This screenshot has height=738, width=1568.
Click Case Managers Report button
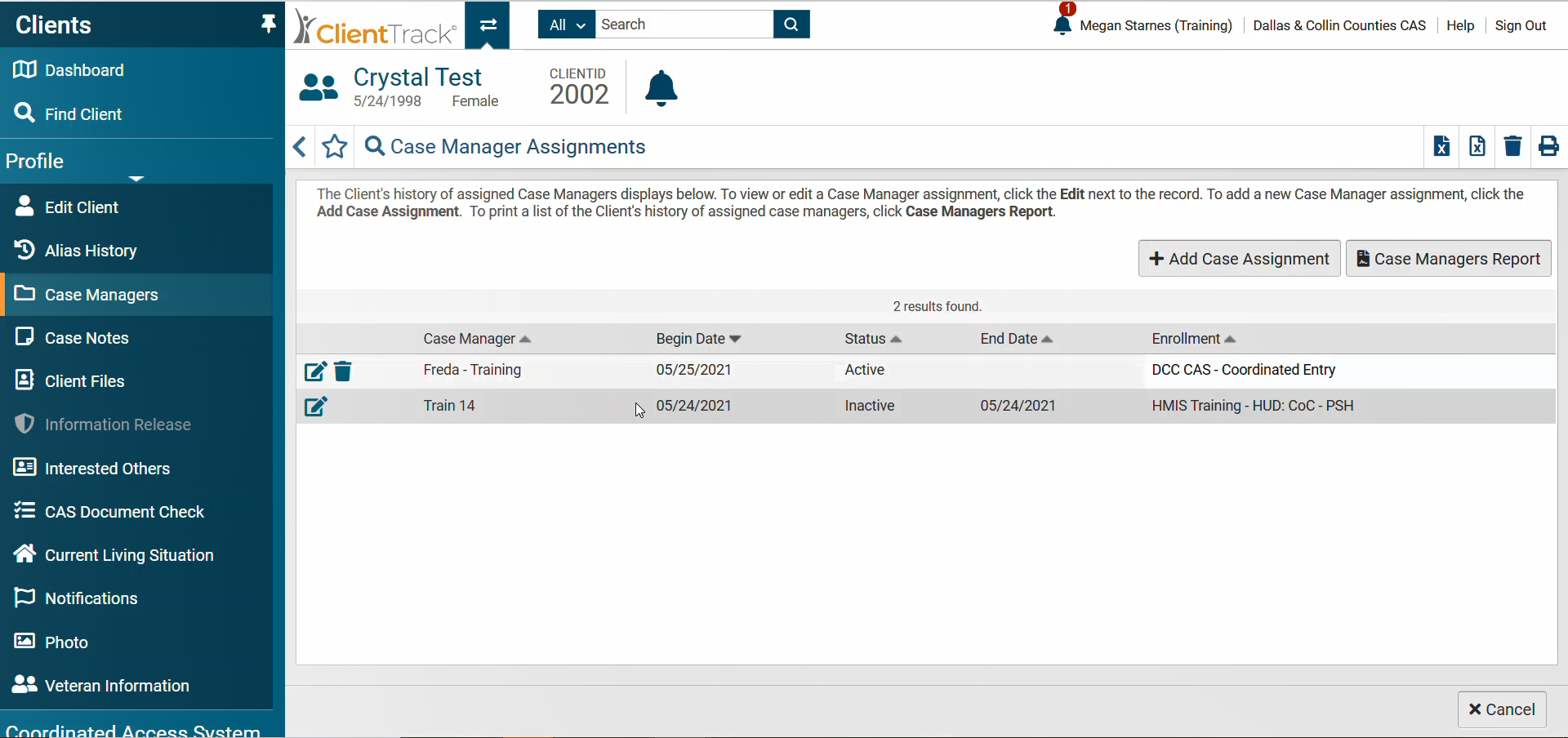pos(1448,259)
